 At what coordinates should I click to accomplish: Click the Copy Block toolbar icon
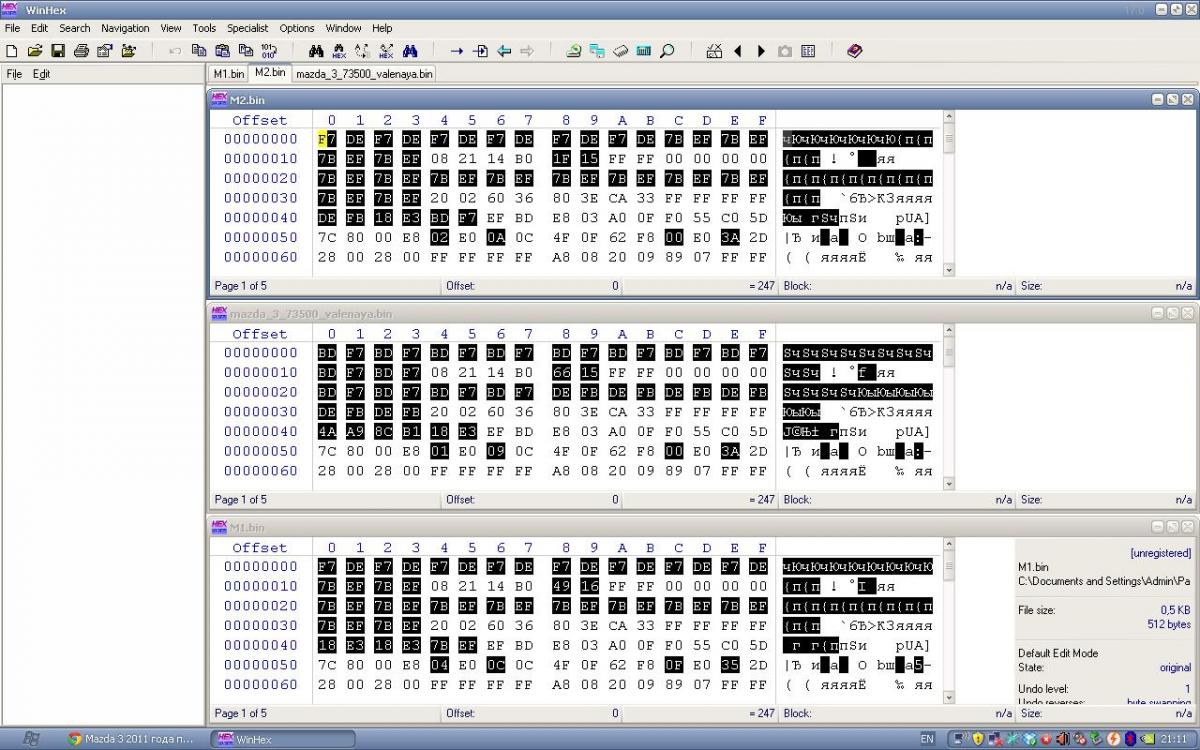(x=199, y=50)
